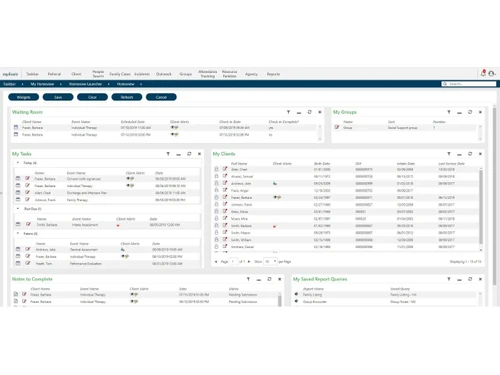500x375 pixels.
Task: Click Homeview Launcher in the breadcrumb
Action: pyautogui.click(x=85, y=84)
